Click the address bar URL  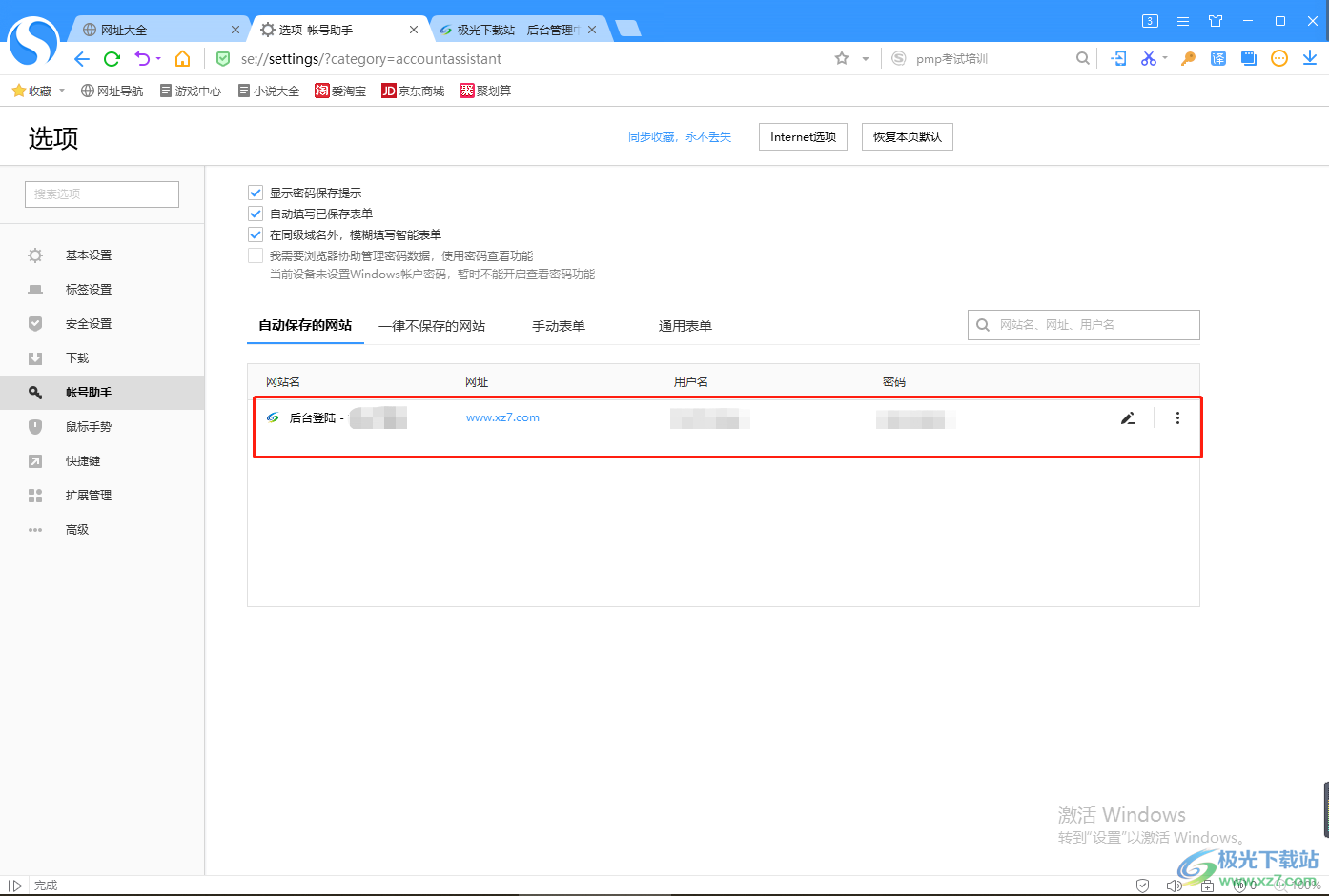[371, 59]
